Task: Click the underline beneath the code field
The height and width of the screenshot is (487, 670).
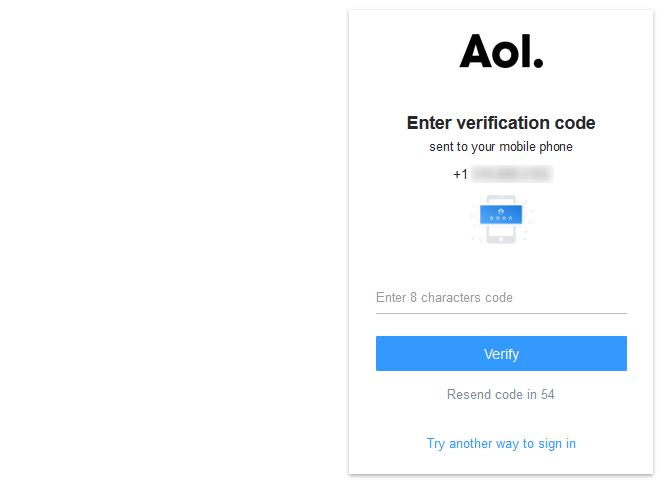Action: tap(501, 313)
